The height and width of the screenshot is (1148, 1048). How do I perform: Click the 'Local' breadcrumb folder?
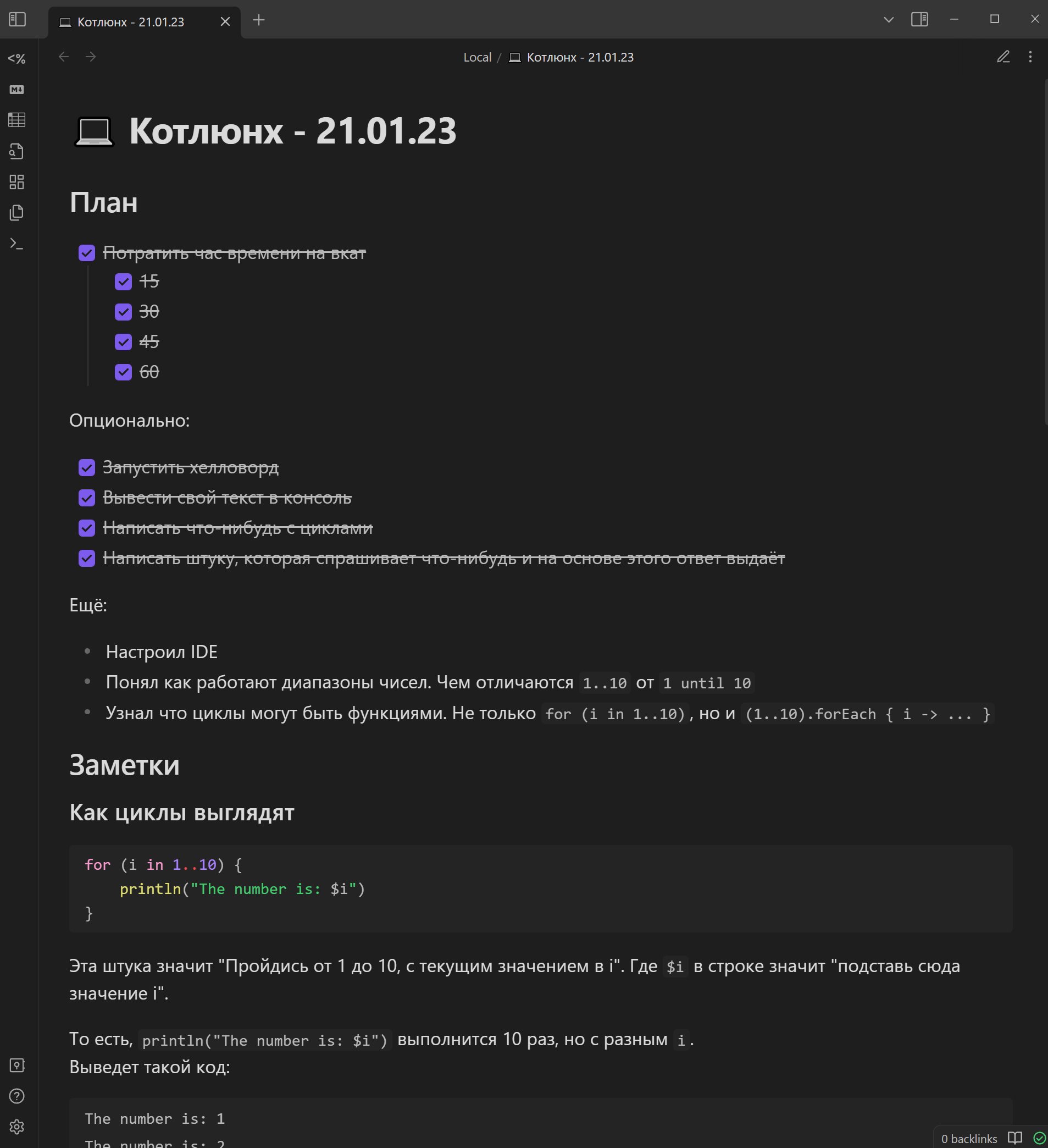tap(477, 58)
